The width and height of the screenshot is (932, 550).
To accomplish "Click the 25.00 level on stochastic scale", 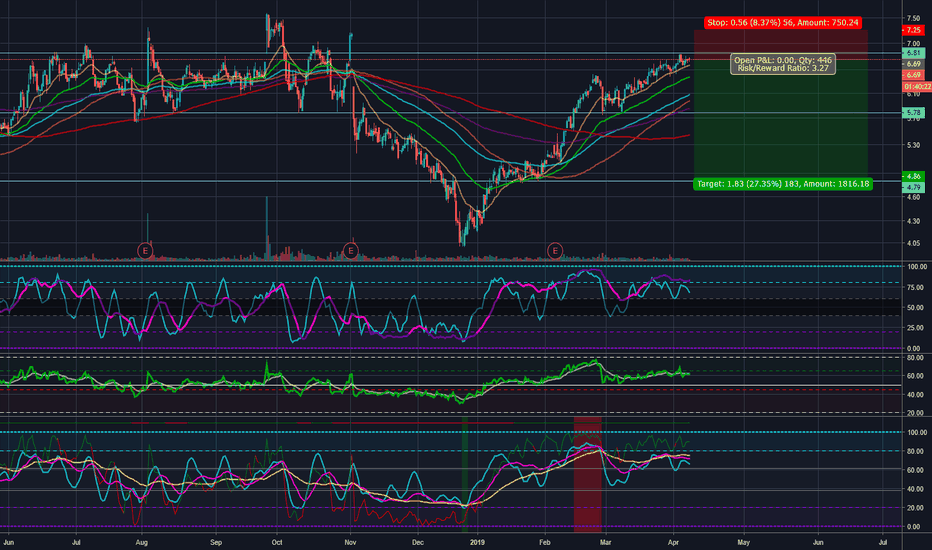I will click(915, 328).
